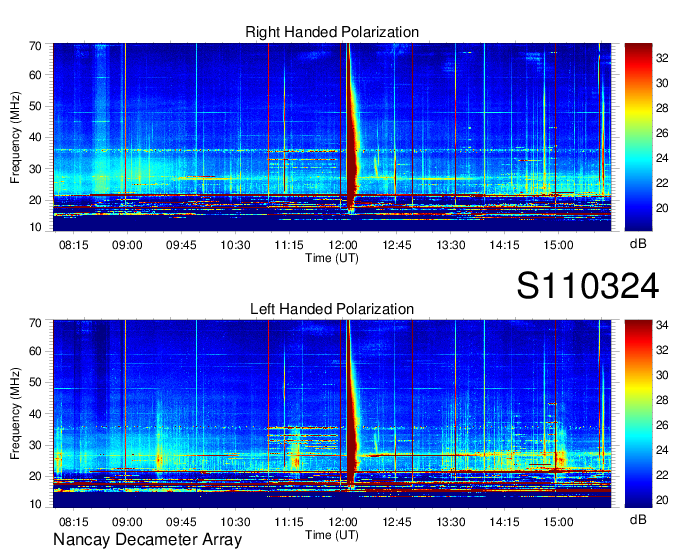Click the 14:15 tick under the bottom plot
The width and height of the screenshot is (680, 552).
[504, 522]
